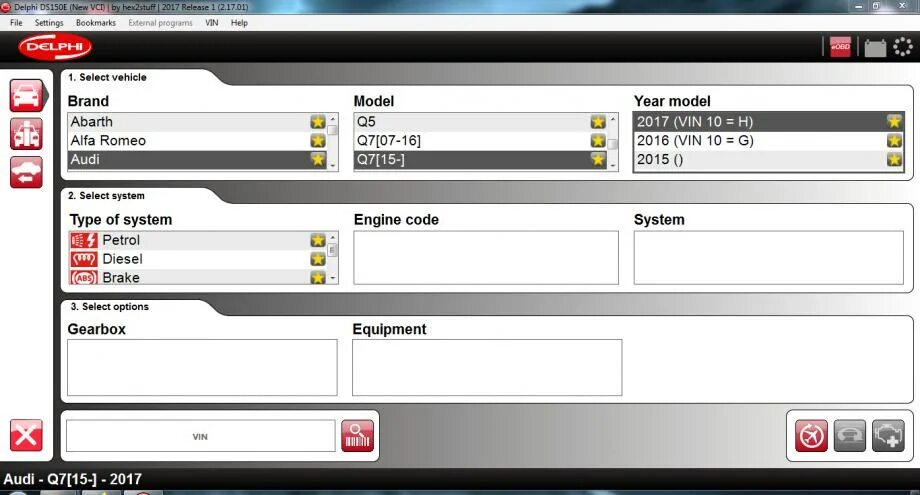Select Q7[15-] in Model list

(481, 160)
